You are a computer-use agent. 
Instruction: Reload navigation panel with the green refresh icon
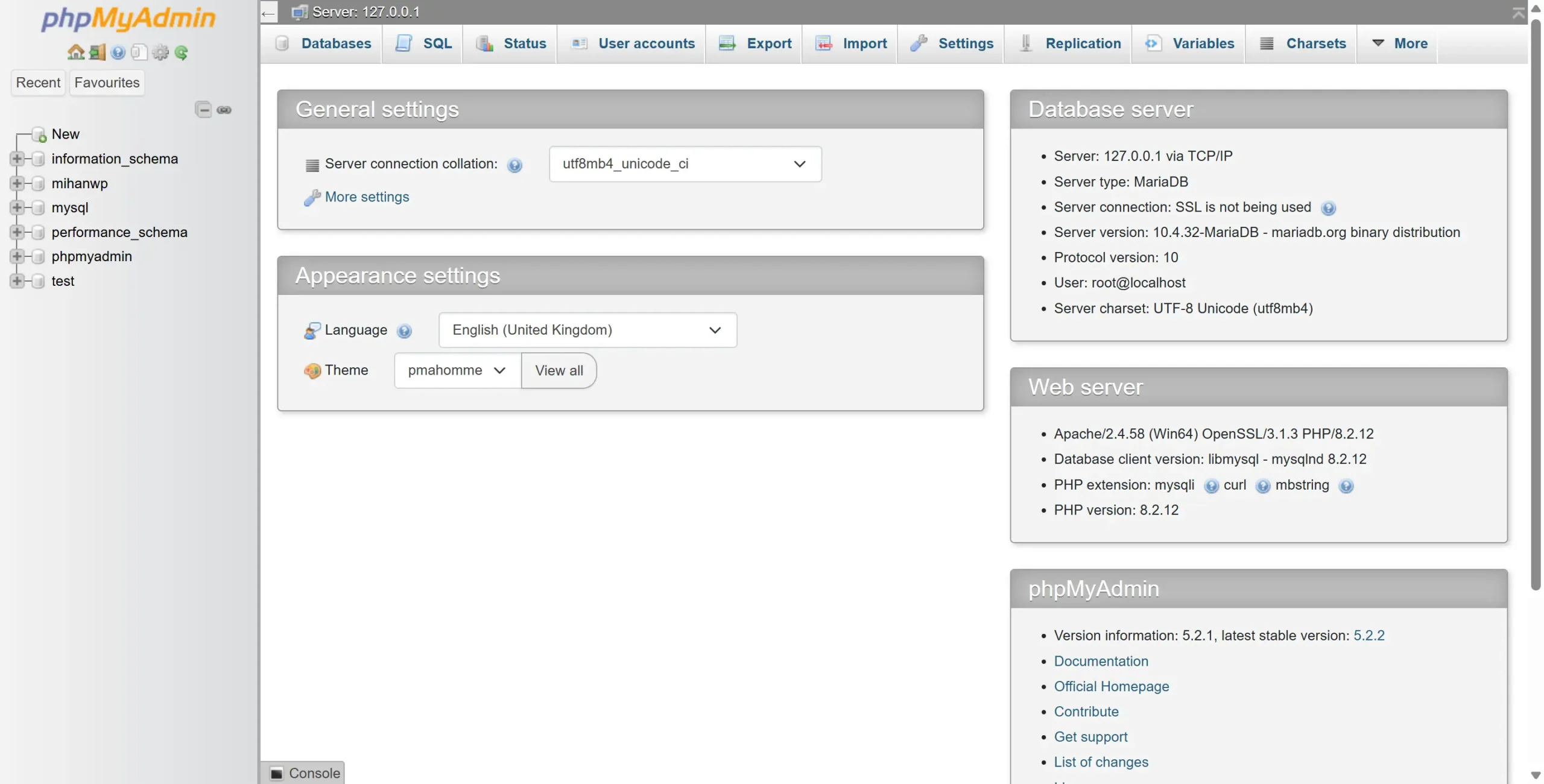(182, 52)
